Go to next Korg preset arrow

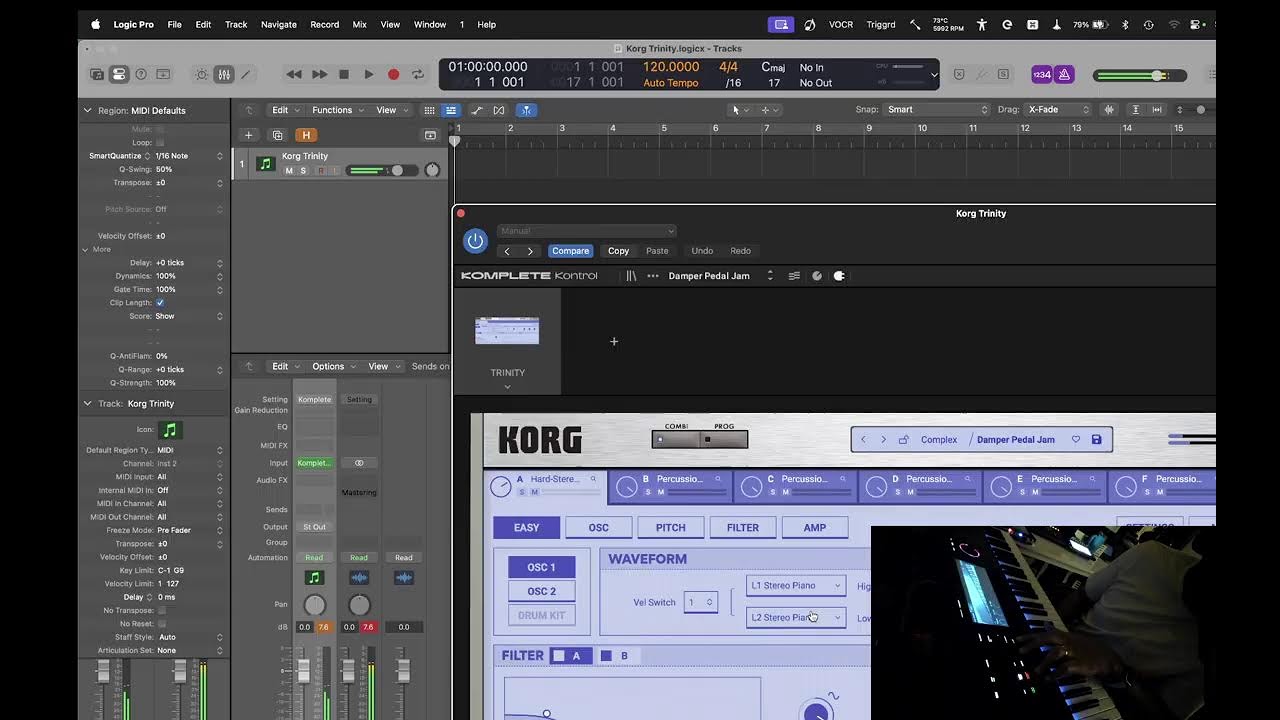pyautogui.click(x=883, y=440)
